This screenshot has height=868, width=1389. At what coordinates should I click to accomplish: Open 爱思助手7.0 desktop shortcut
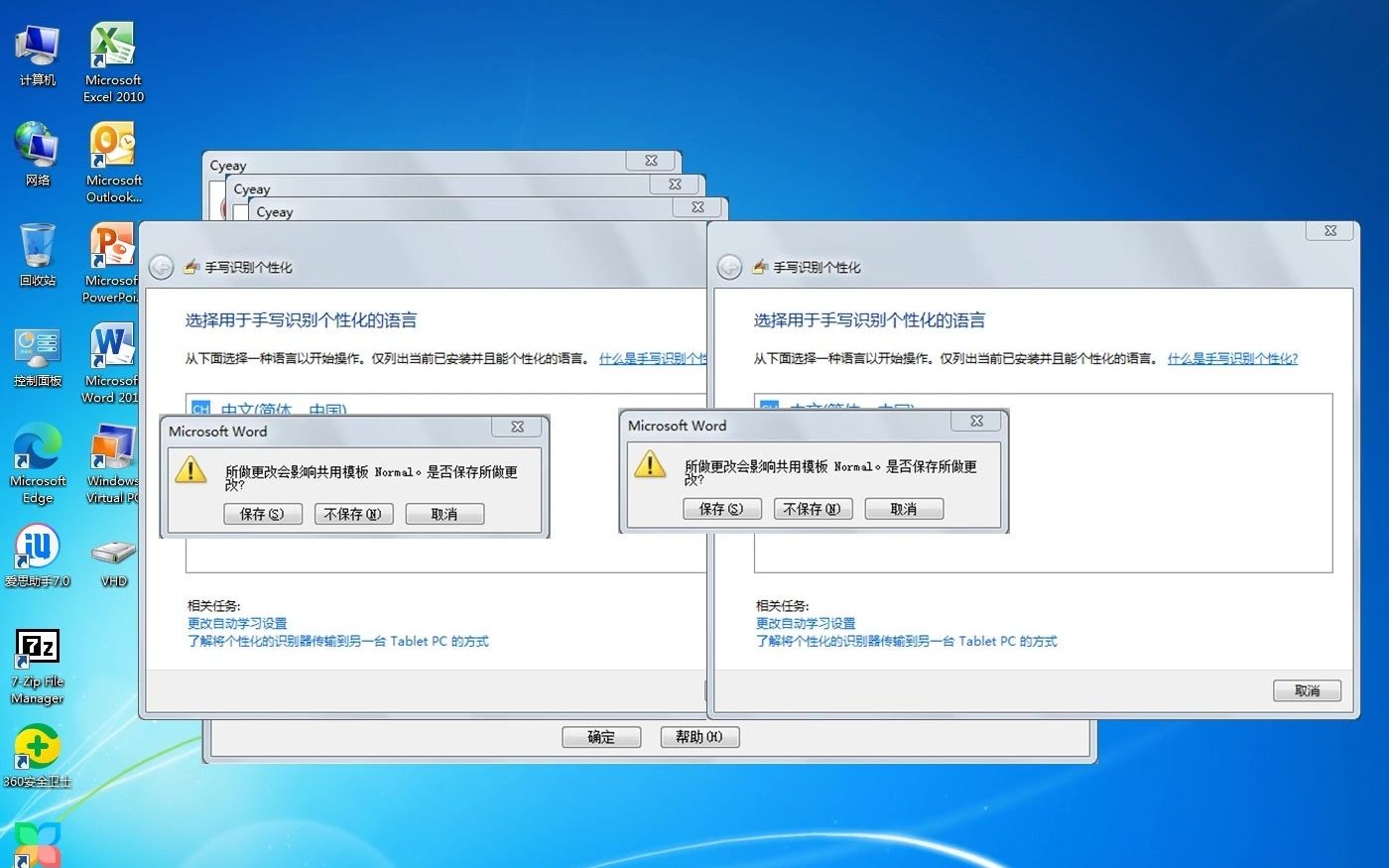(38, 556)
